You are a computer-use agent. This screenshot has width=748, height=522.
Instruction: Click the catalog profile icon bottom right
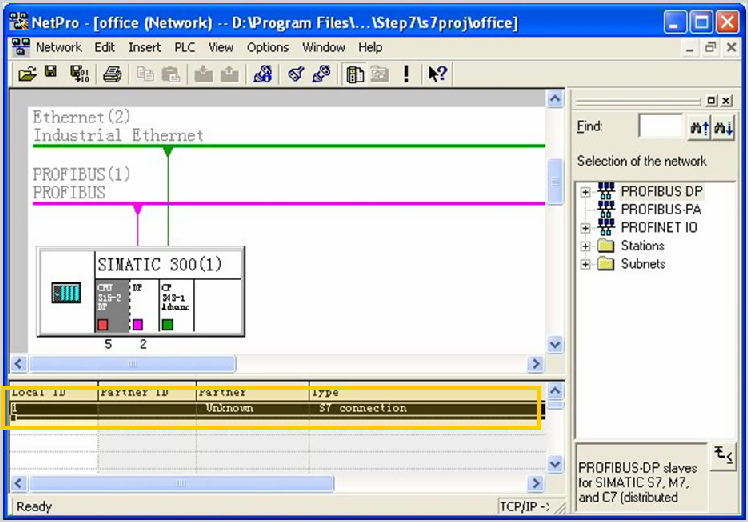click(x=723, y=456)
